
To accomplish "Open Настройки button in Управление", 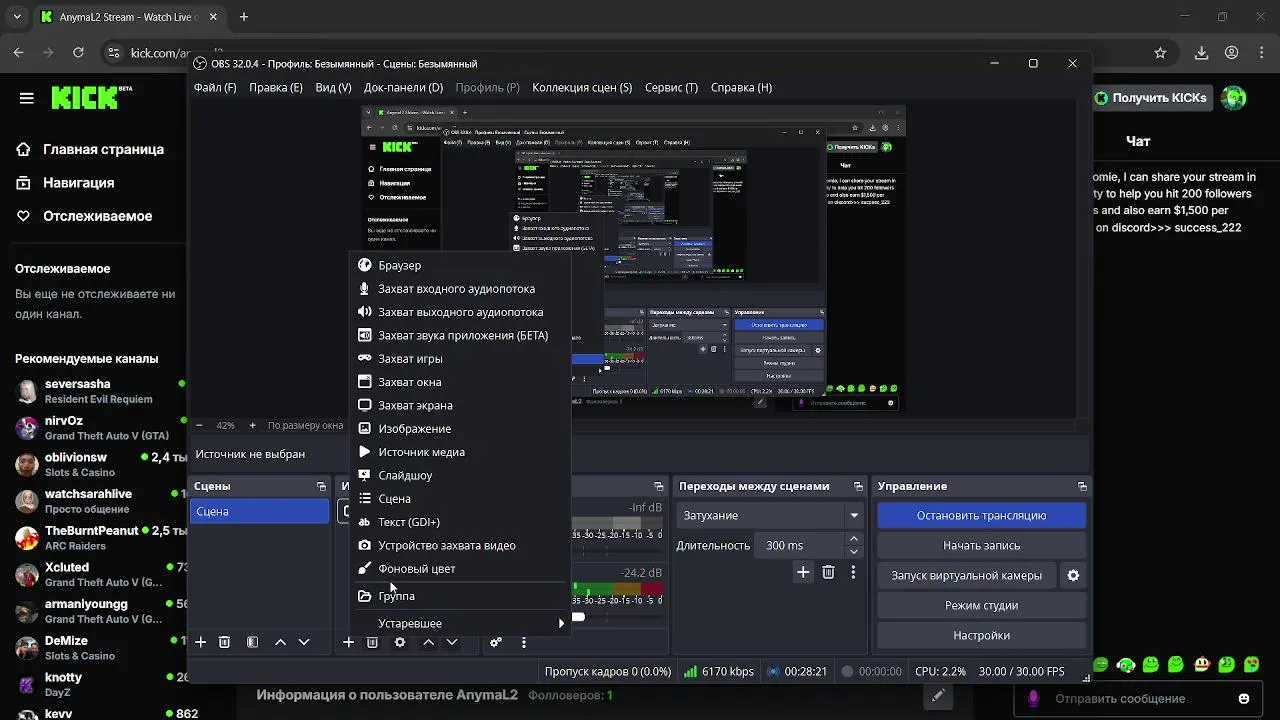I will [981, 636].
